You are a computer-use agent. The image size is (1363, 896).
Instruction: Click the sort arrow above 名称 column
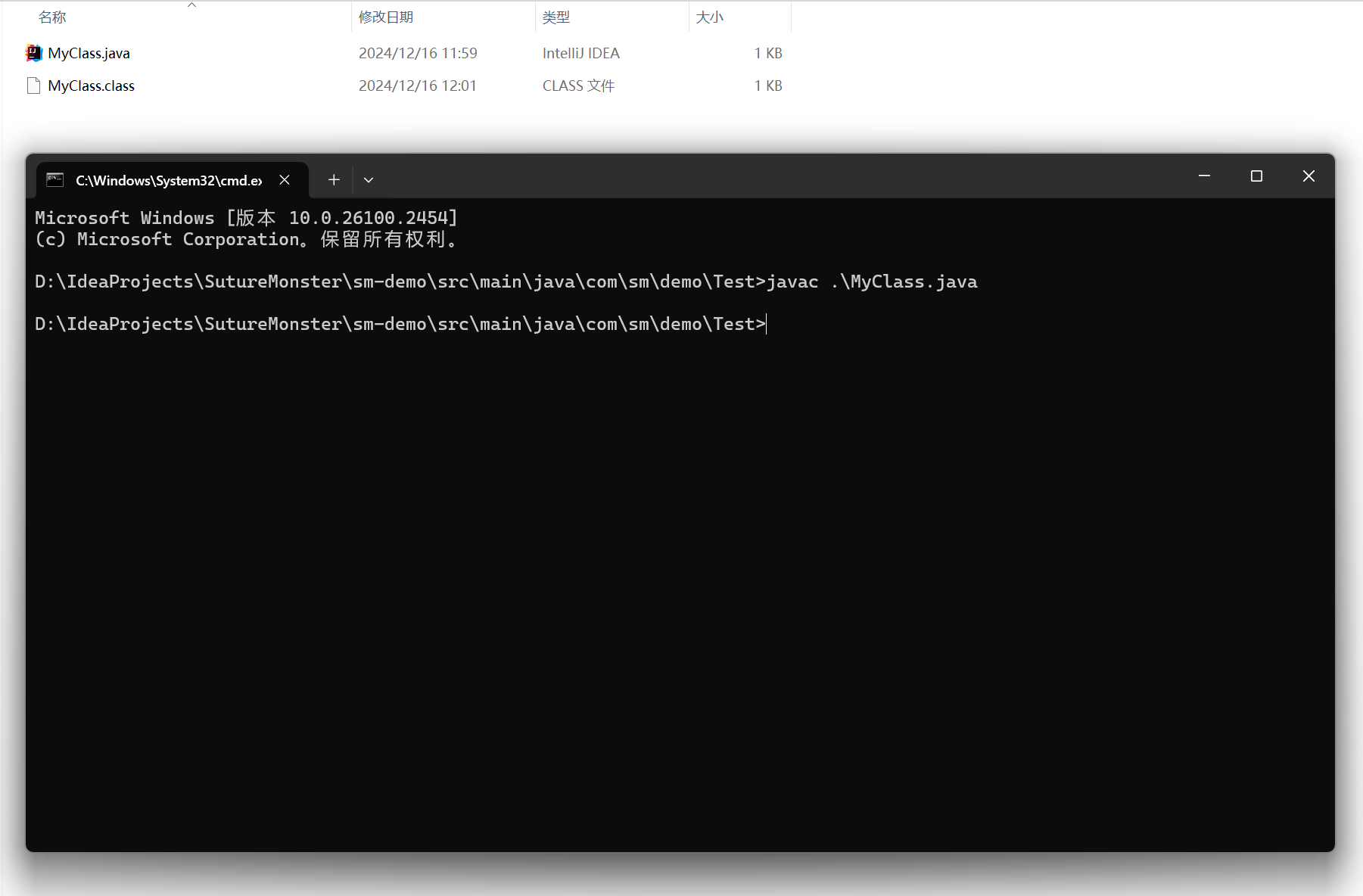(x=192, y=5)
